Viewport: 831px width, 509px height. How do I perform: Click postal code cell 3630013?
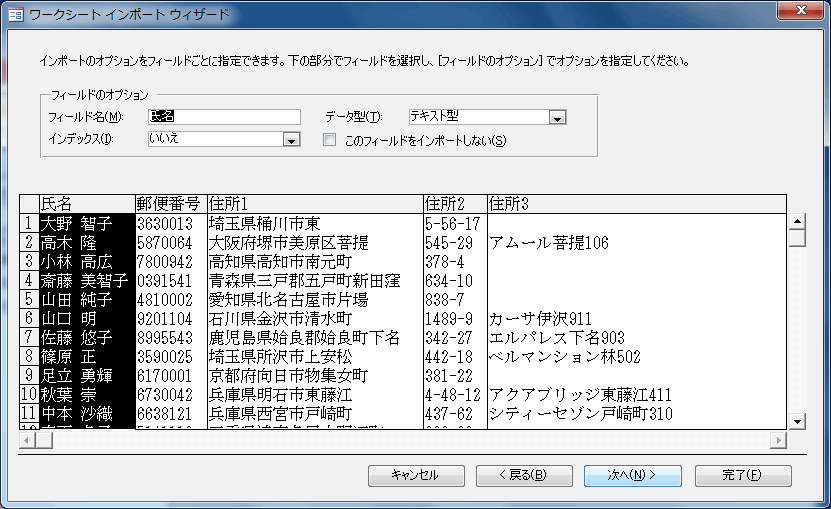[171, 223]
